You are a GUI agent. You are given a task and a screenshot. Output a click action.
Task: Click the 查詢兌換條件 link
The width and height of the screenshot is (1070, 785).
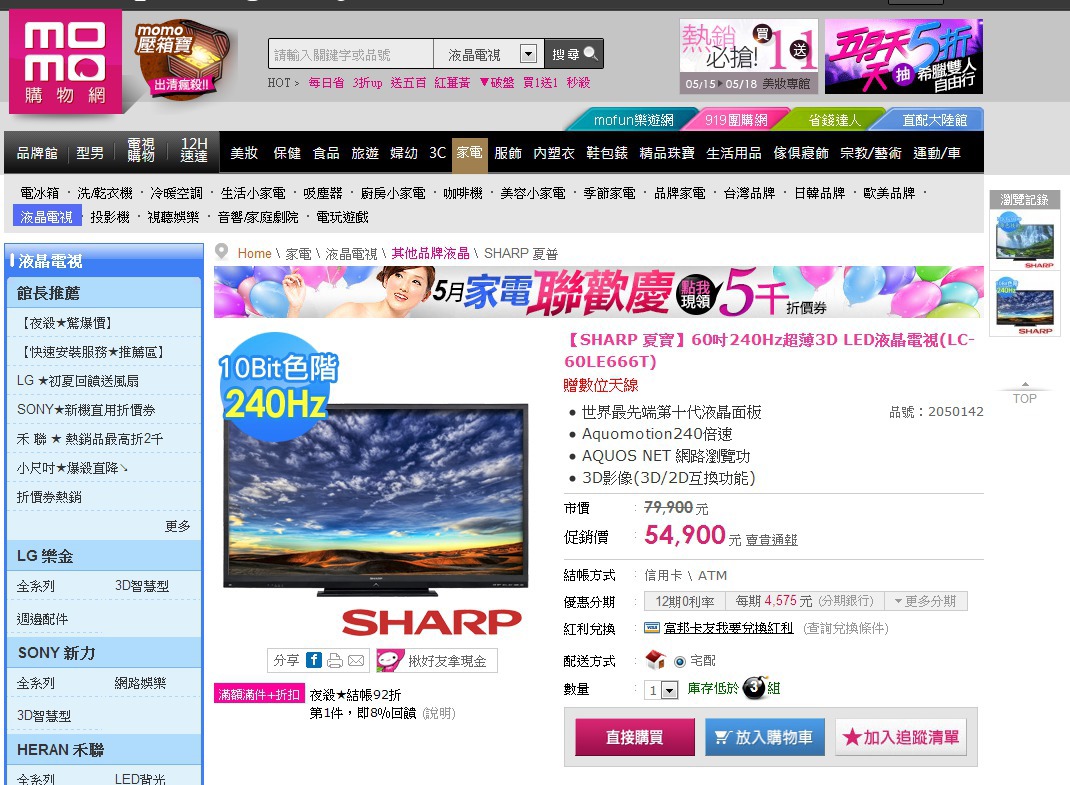point(845,628)
